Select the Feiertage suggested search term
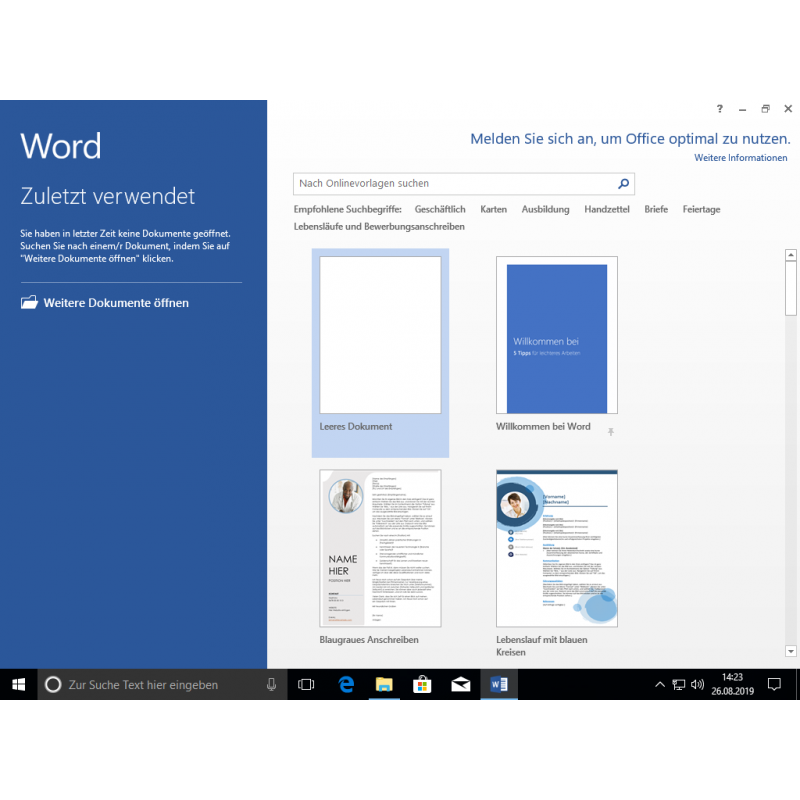The width and height of the screenshot is (800, 800). (701, 209)
